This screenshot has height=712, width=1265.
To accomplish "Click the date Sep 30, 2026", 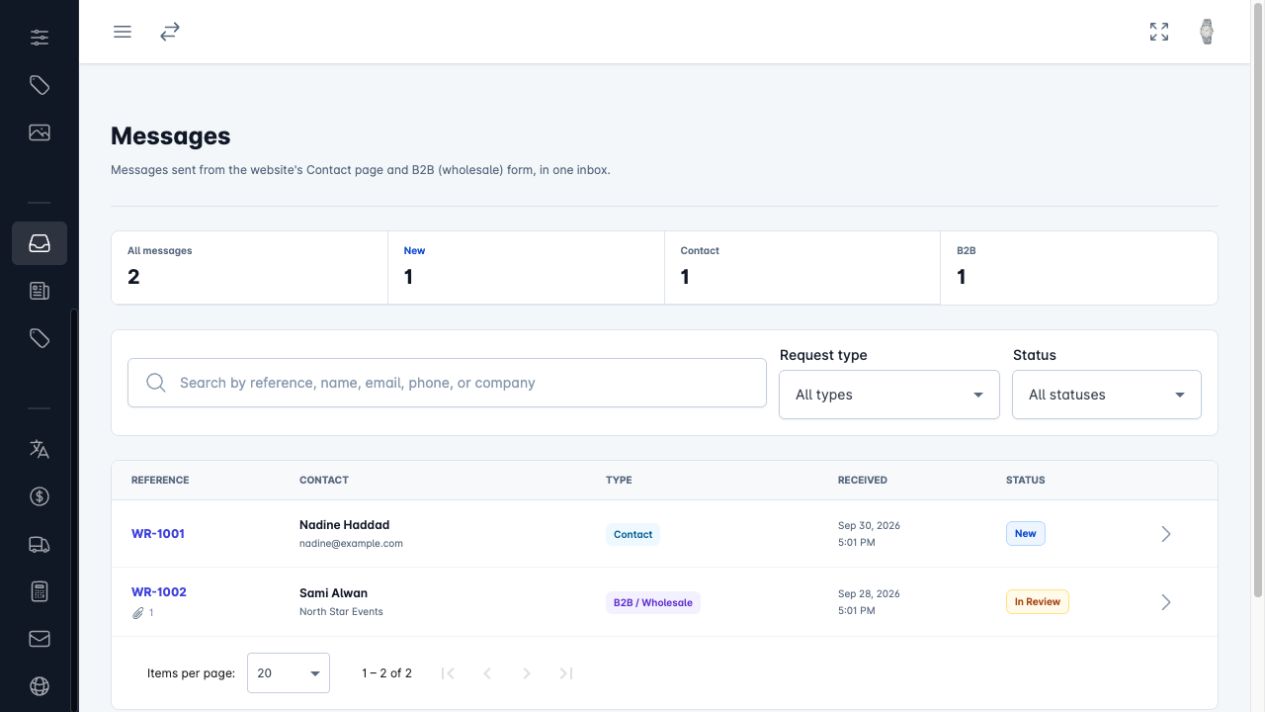I will (x=869, y=525).
